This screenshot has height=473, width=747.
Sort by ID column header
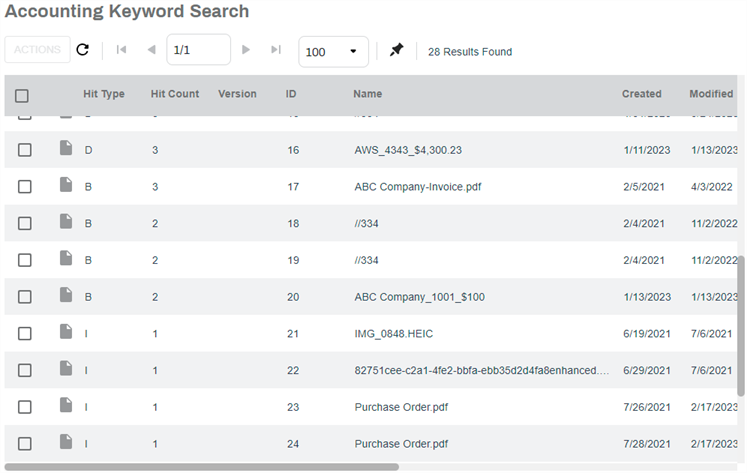tap(291, 94)
